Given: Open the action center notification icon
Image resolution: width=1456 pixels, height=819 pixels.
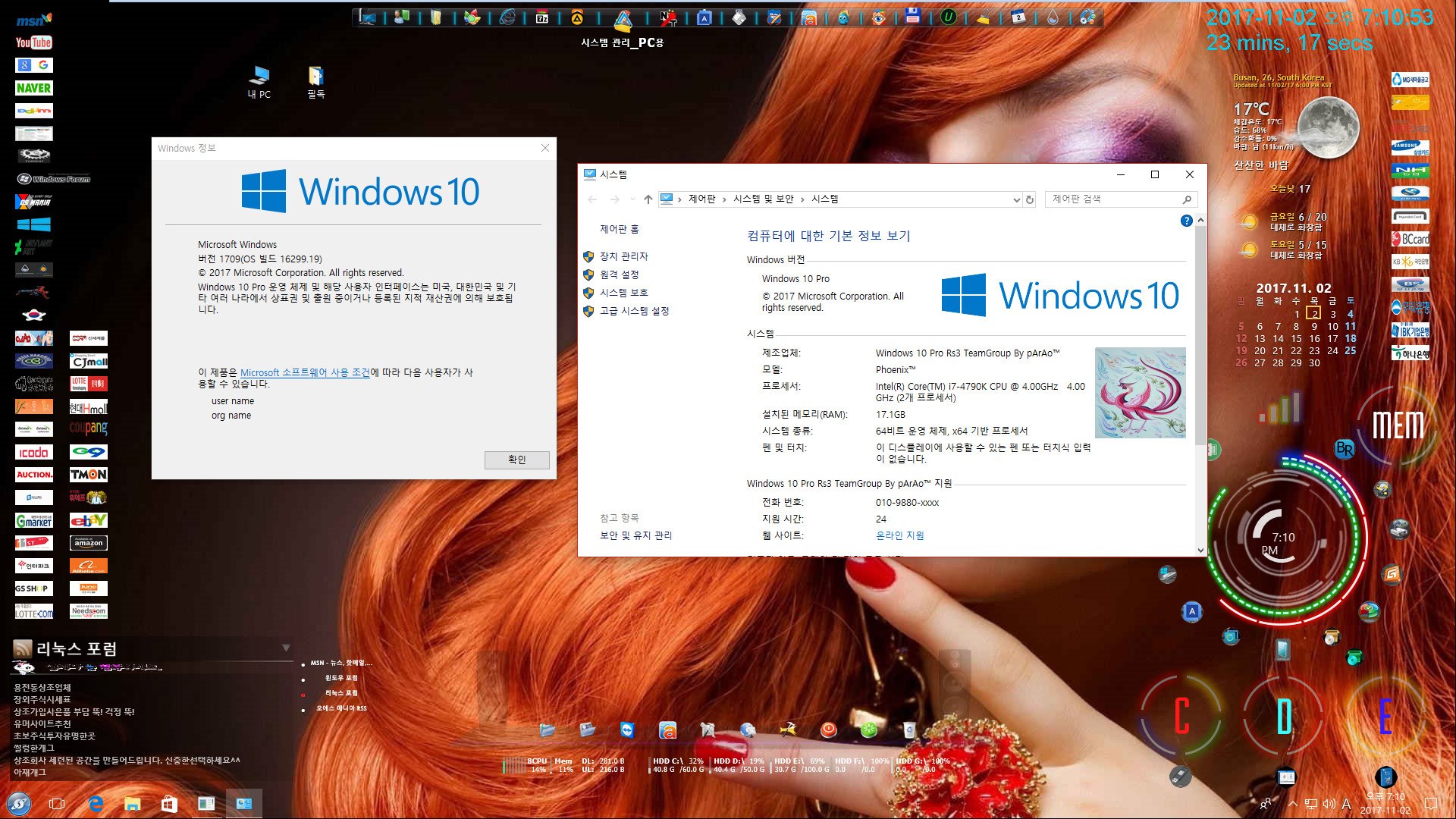Looking at the screenshot, I should tap(1430, 803).
